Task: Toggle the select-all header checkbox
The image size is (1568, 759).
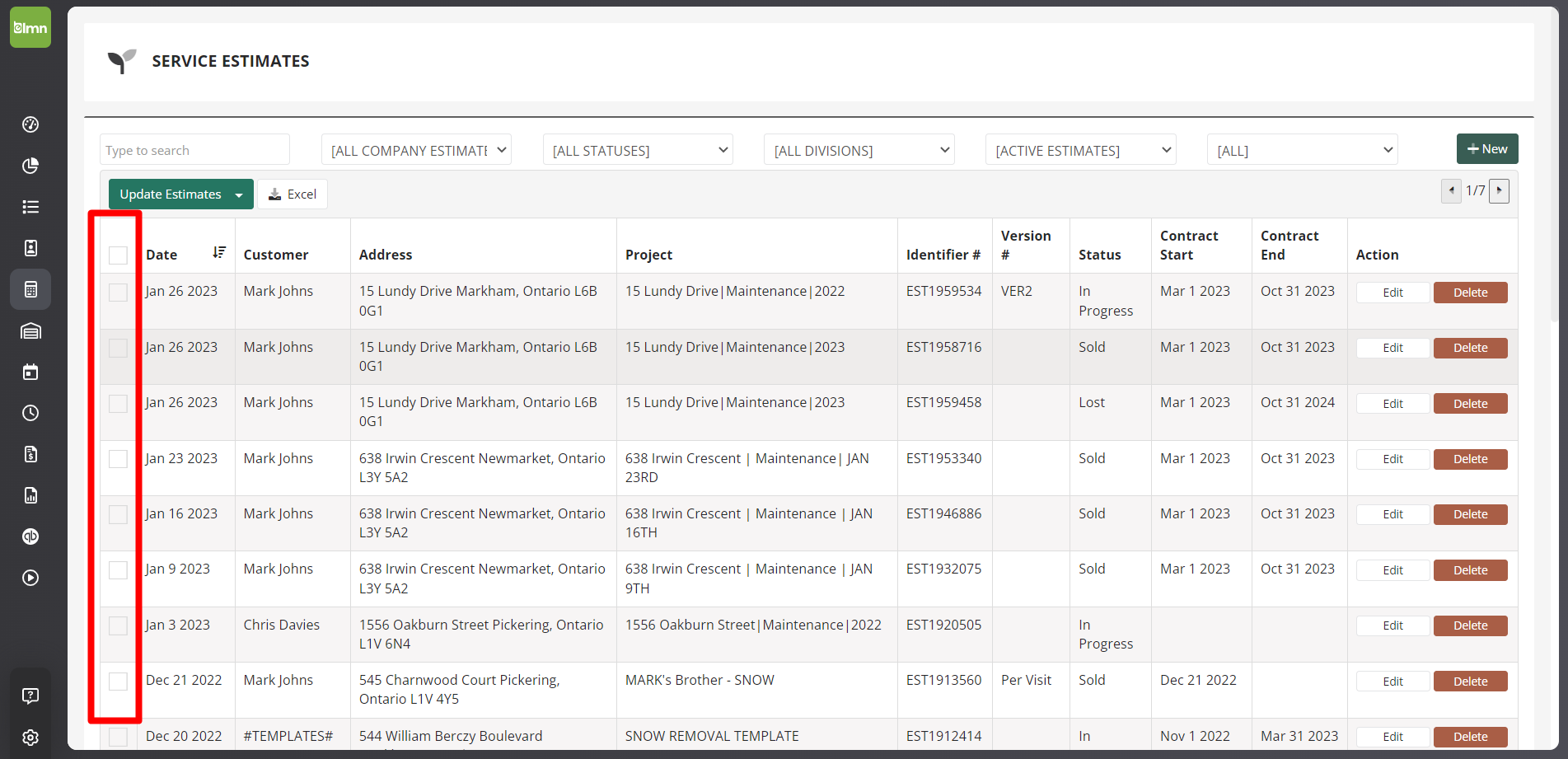Action: (119, 255)
